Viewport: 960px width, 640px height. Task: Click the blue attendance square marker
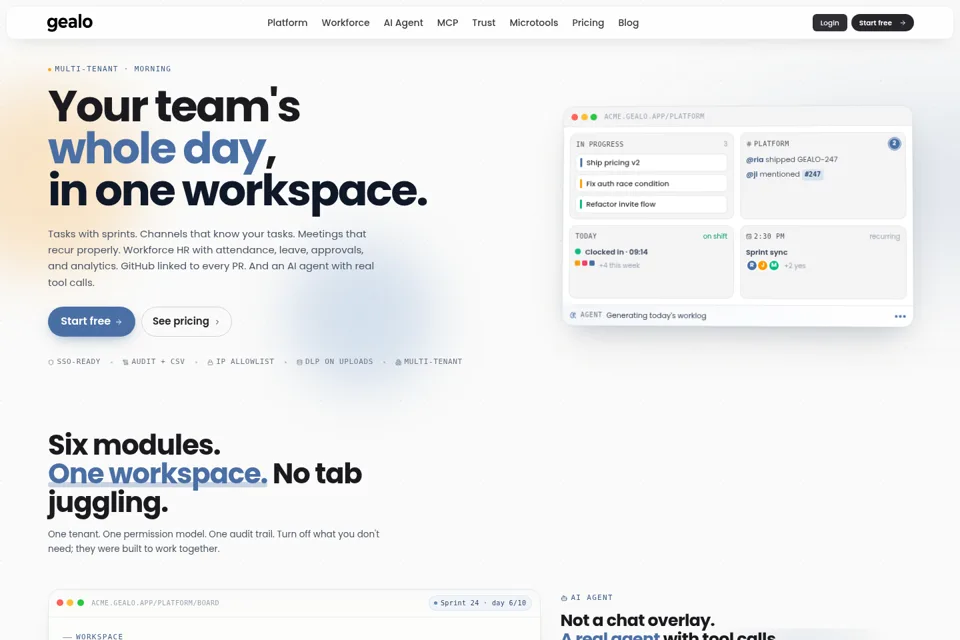coord(592,263)
